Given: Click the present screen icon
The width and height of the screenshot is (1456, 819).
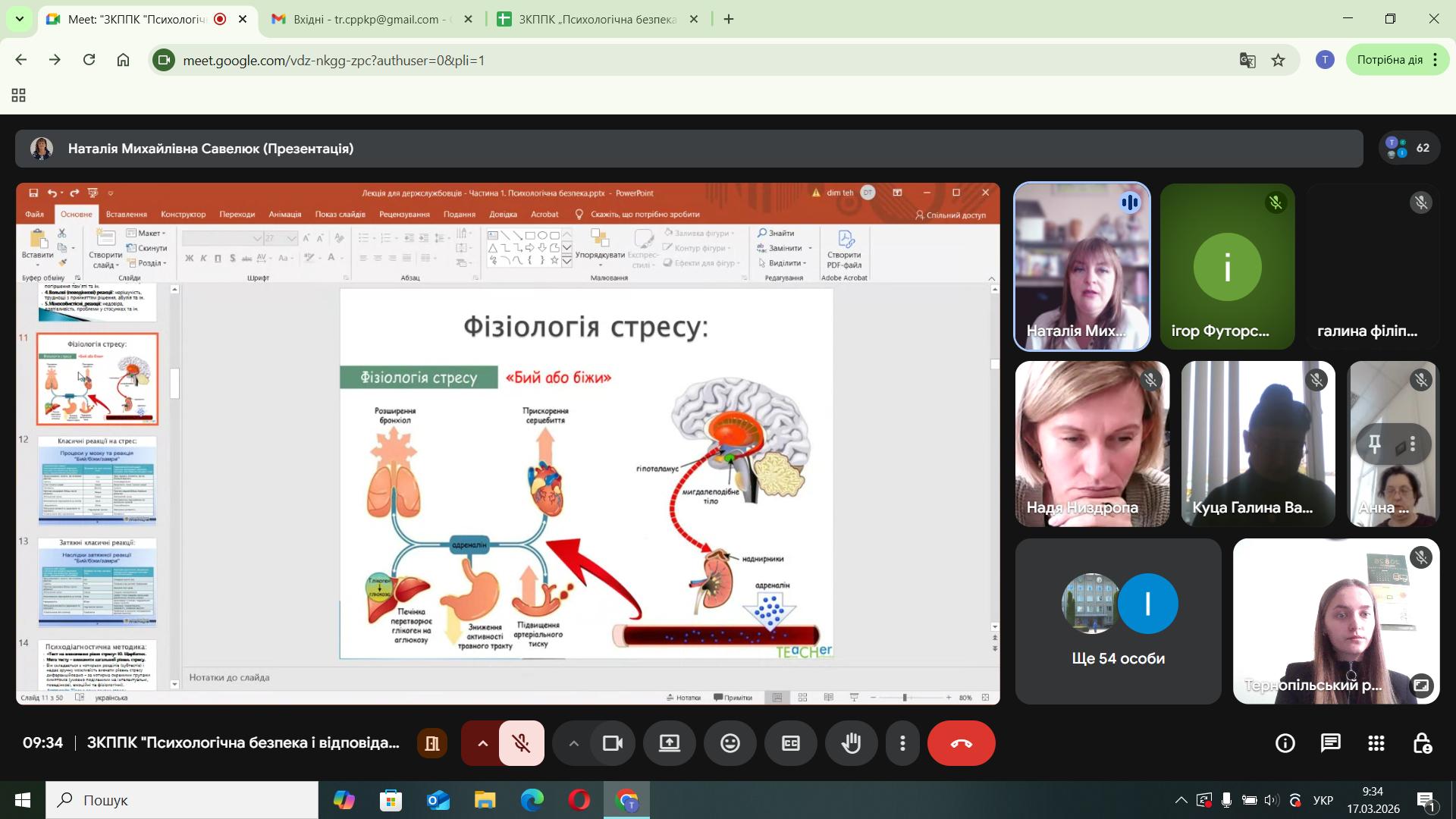Looking at the screenshot, I should click(669, 743).
